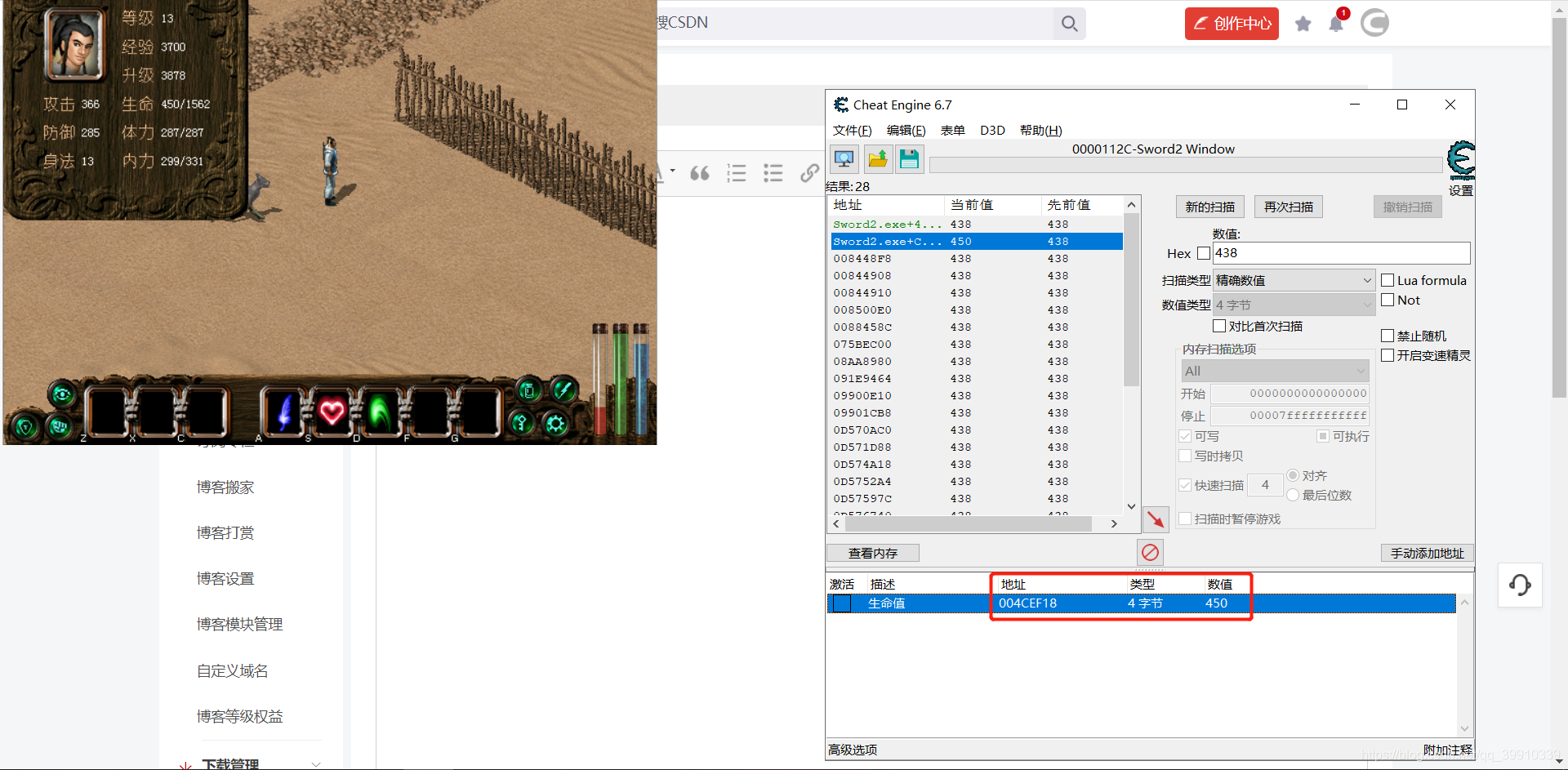Insert bulleted list editor icon
Image resolution: width=1568 pixels, height=770 pixels.
pyautogui.click(x=773, y=173)
